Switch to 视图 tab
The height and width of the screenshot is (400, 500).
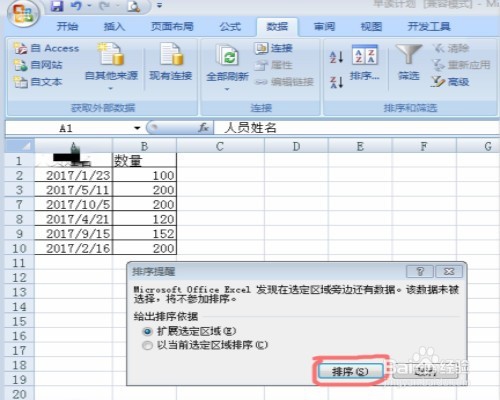371,26
